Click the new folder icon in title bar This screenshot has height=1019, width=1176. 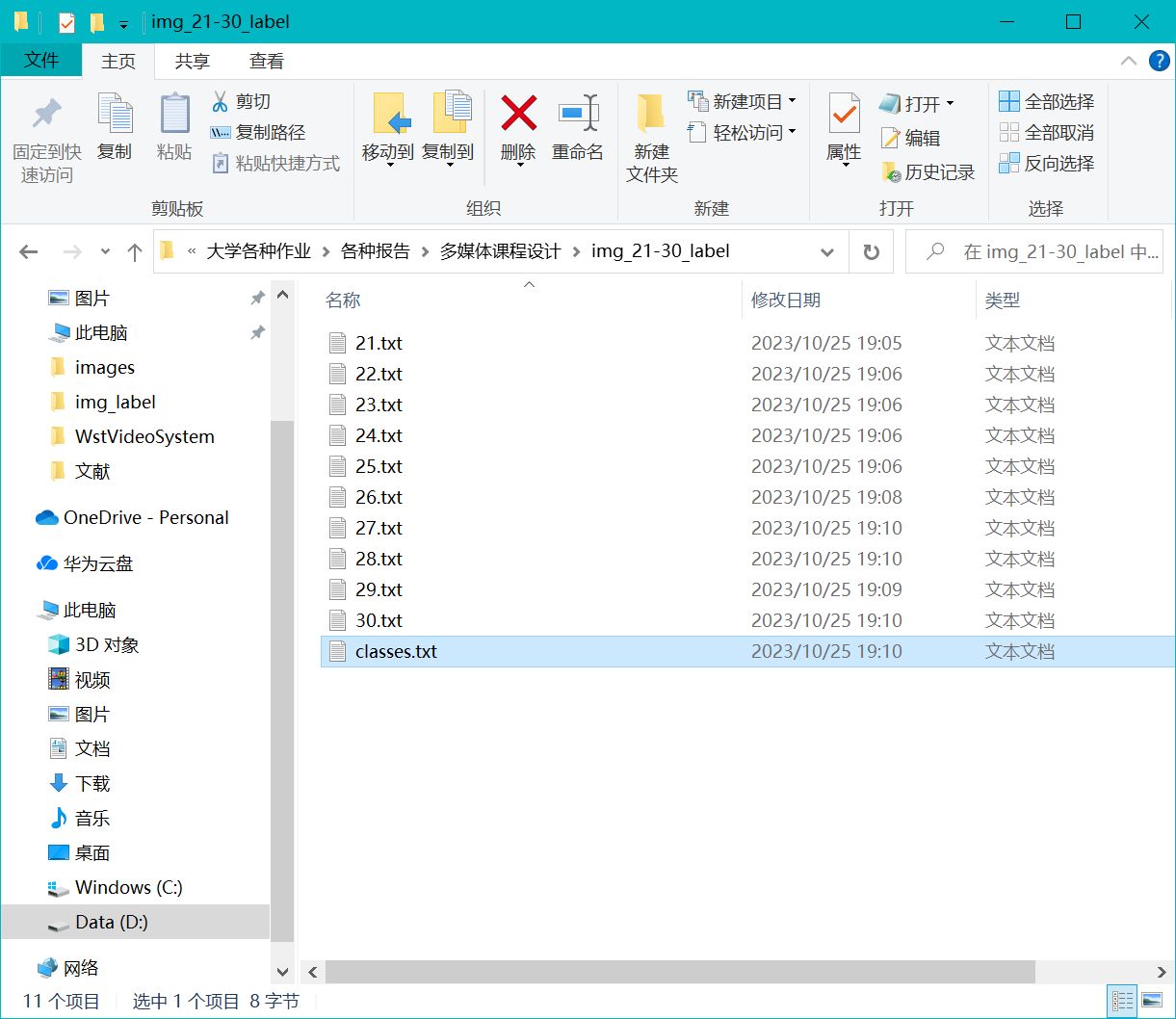96,22
